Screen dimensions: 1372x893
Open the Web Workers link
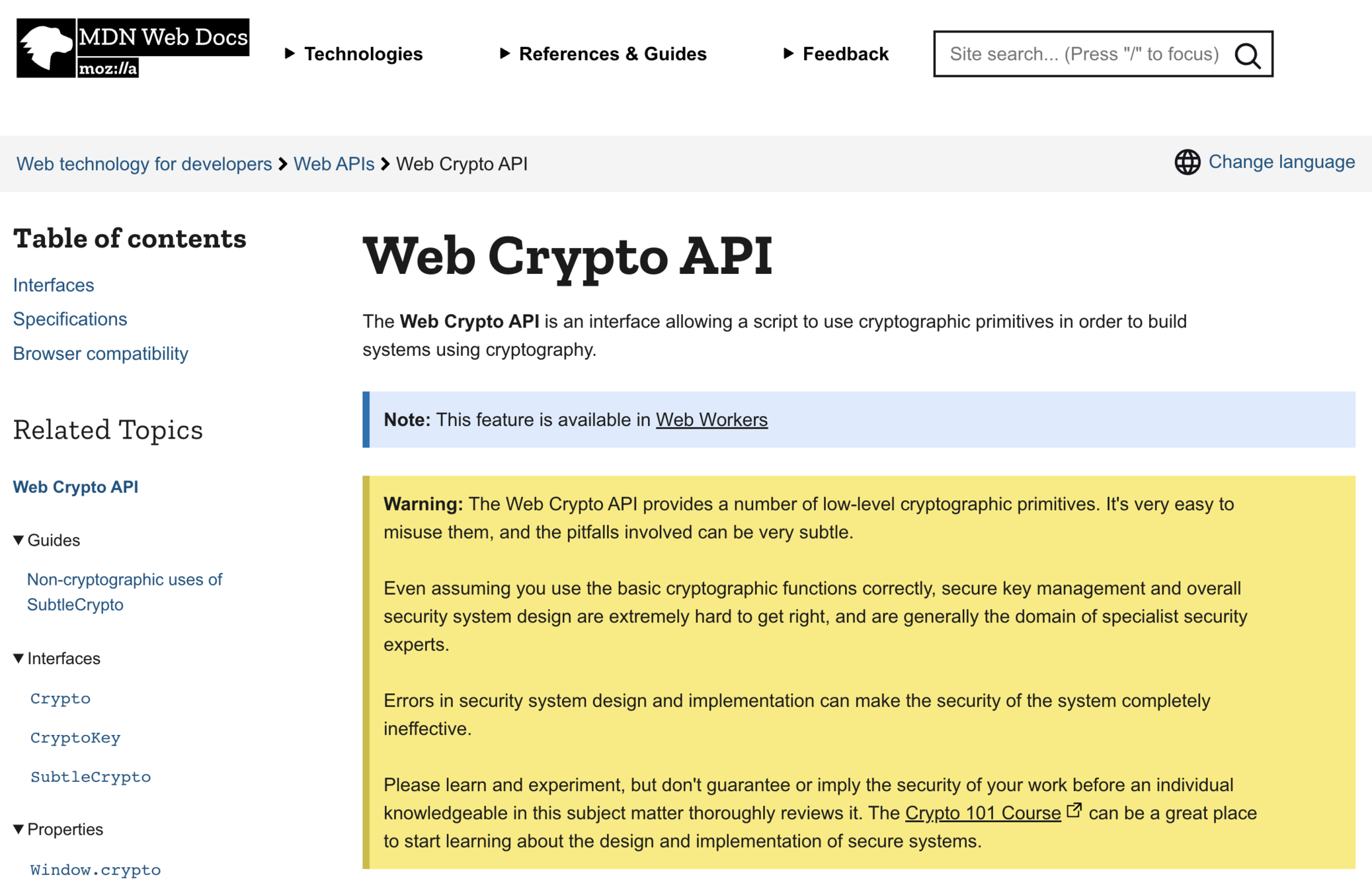[x=711, y=420]
